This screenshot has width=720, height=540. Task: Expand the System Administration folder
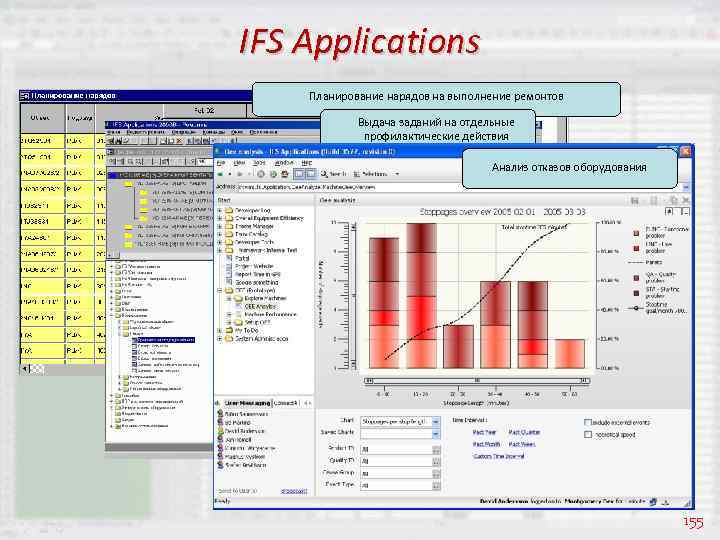[219, 339]
